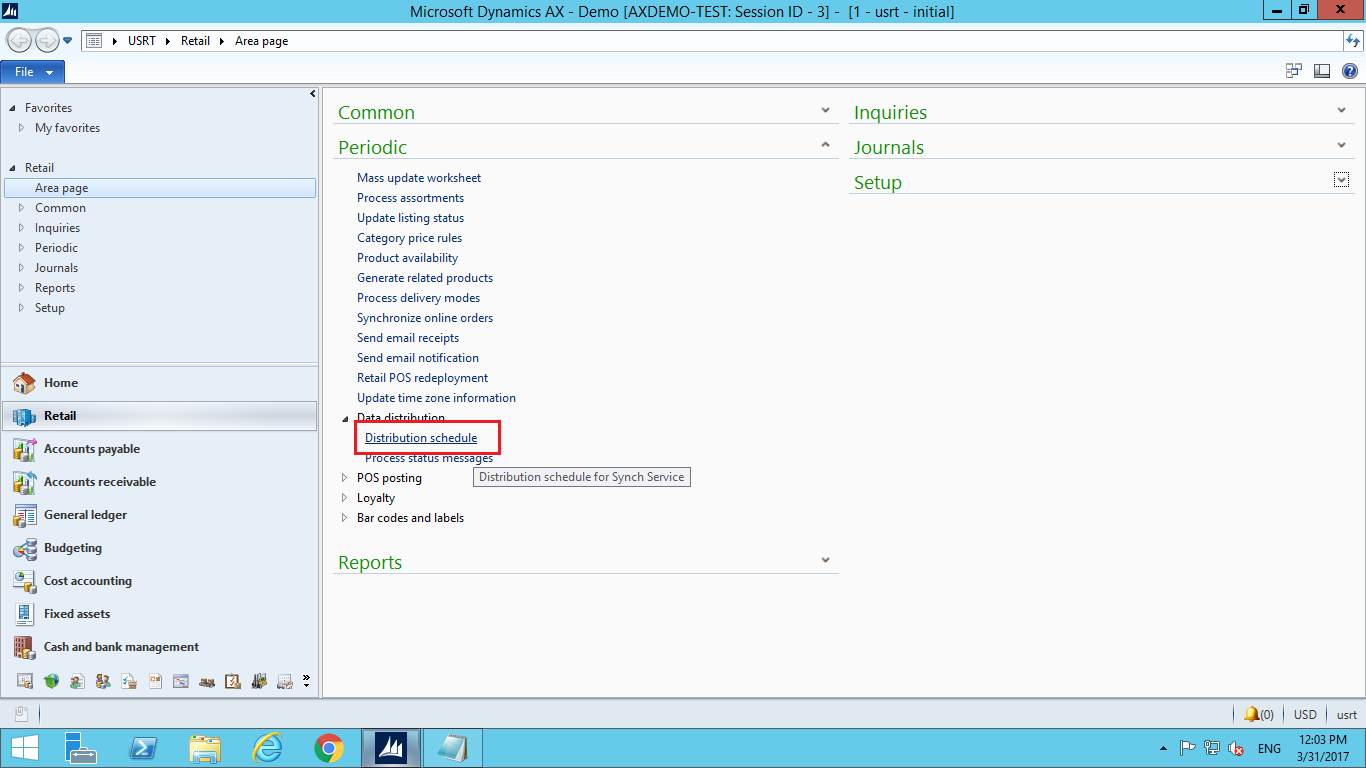Image resolution: width=1366 pixels, height=768 pixels.
Task: Click the forklift module icon
Action: click(x=259, y=681)
